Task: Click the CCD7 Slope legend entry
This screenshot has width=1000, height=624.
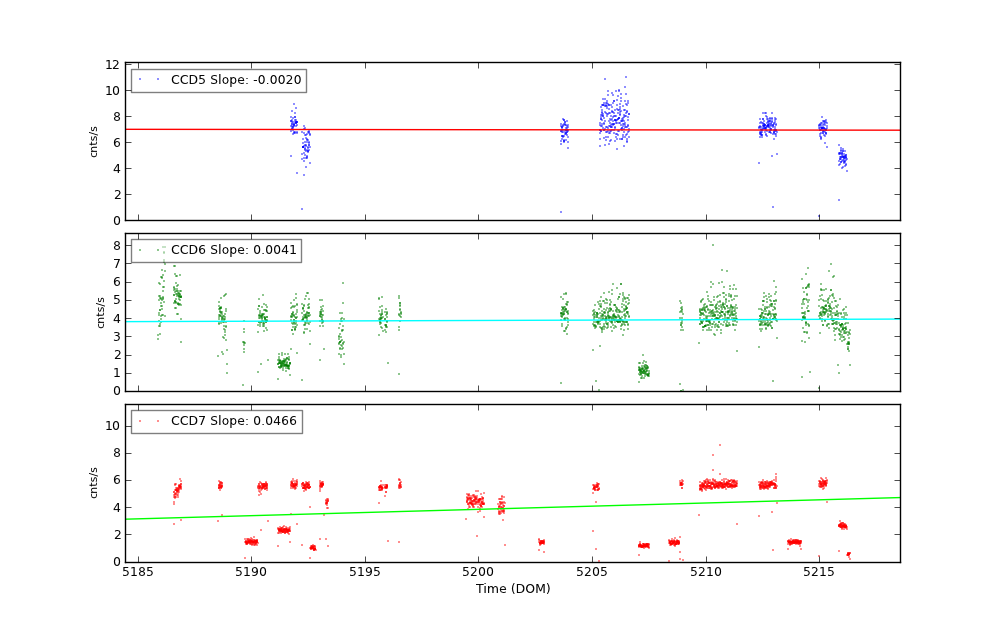Action: [x=233, y=421]
